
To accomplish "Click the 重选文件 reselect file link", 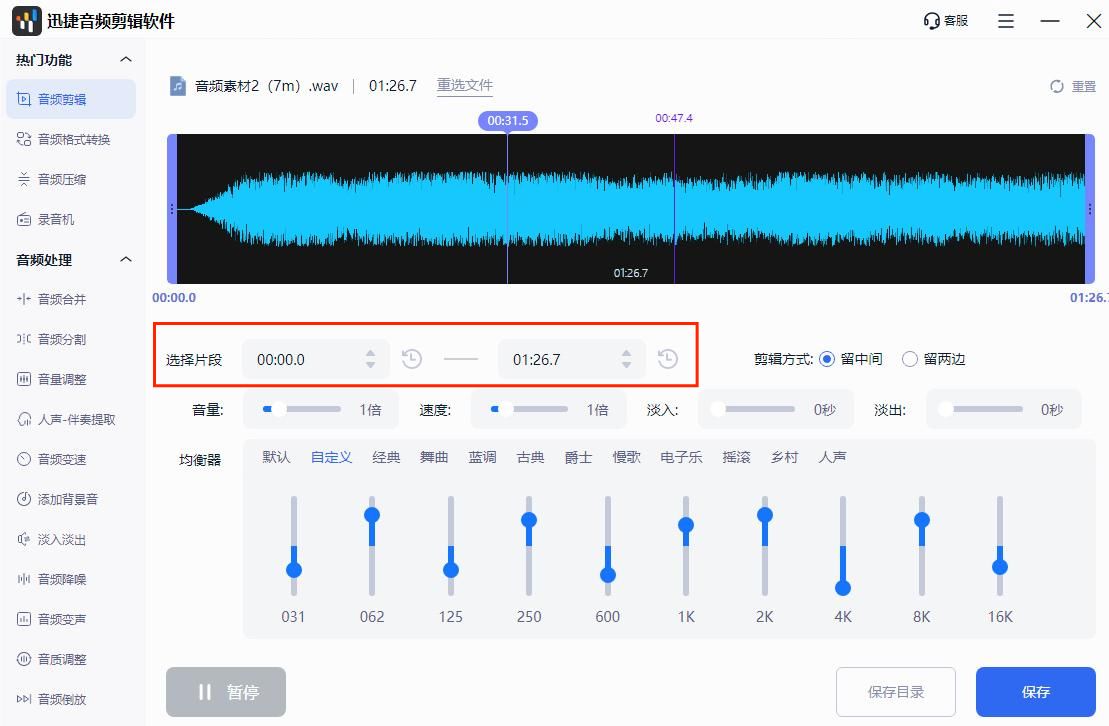I will (x=465, y=86).
